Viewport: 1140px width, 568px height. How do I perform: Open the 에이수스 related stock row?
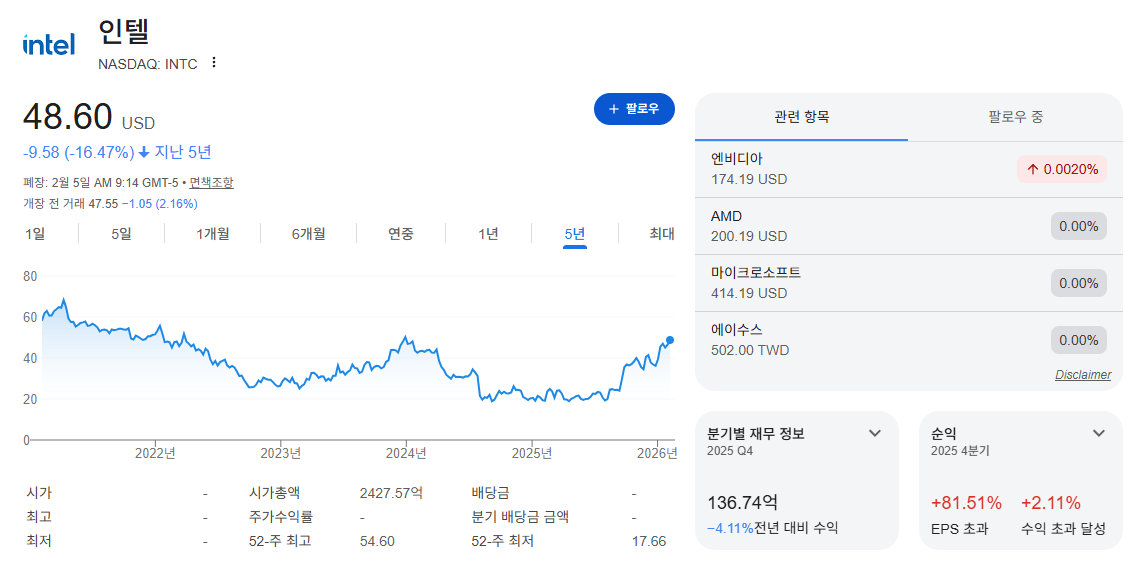909,340
